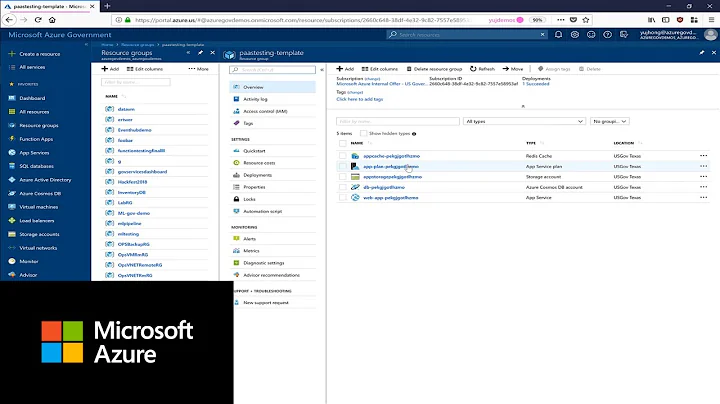720x404 pixels.
Task: Open portal settings gear icon
Action: 574,34
